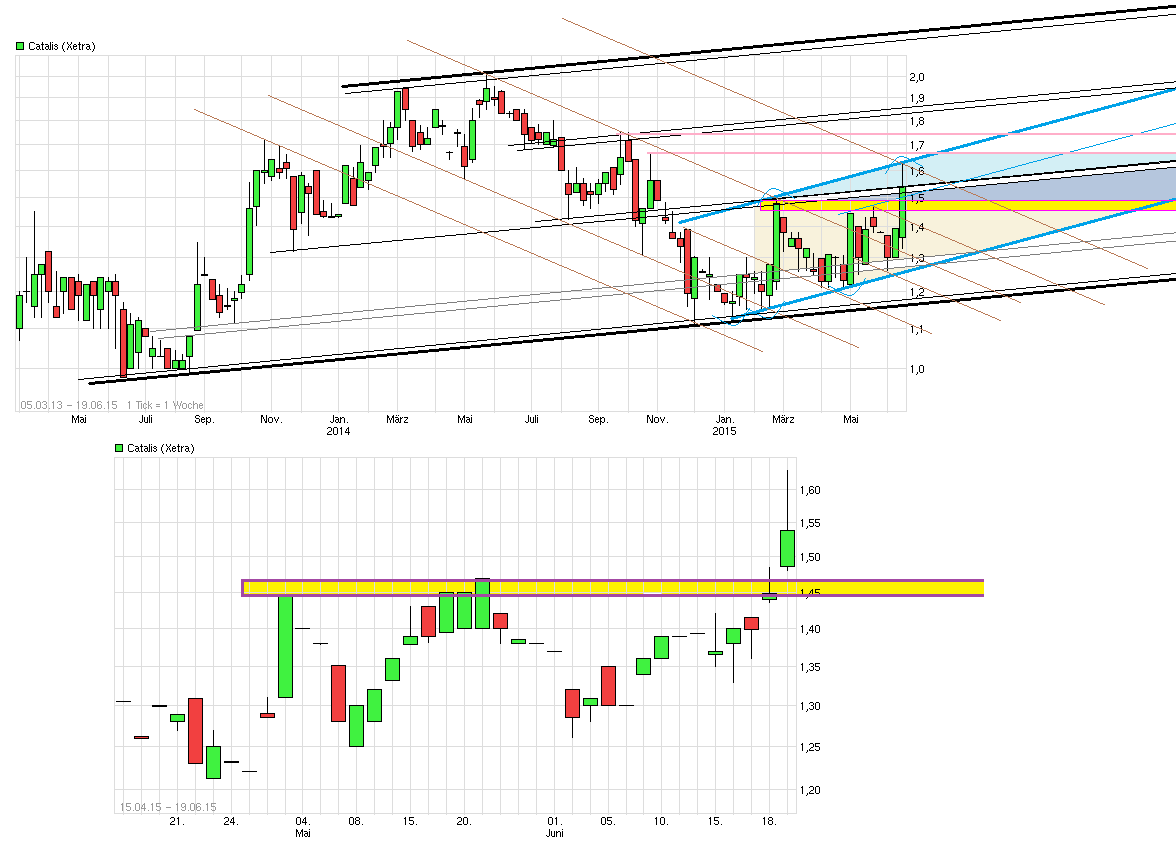
Task: Click the 1,5 price label on upper axis
Action: click(916, 198)
